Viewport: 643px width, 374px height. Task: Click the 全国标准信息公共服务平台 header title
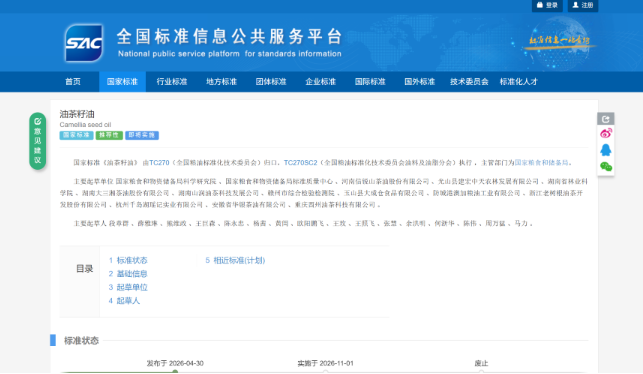229,36
